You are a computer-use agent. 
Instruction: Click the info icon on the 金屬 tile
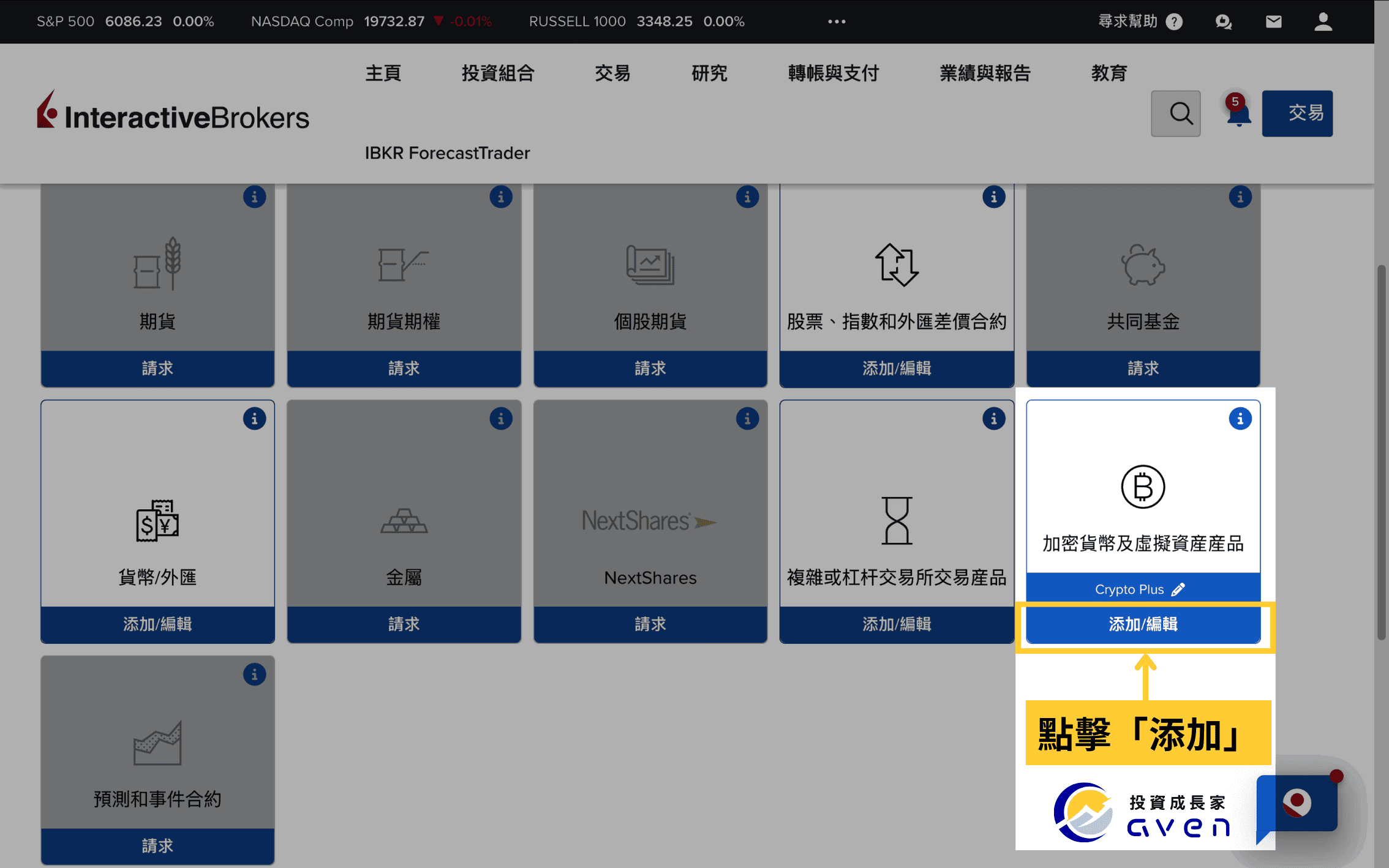pyautogui.click(x=502, y=419)
